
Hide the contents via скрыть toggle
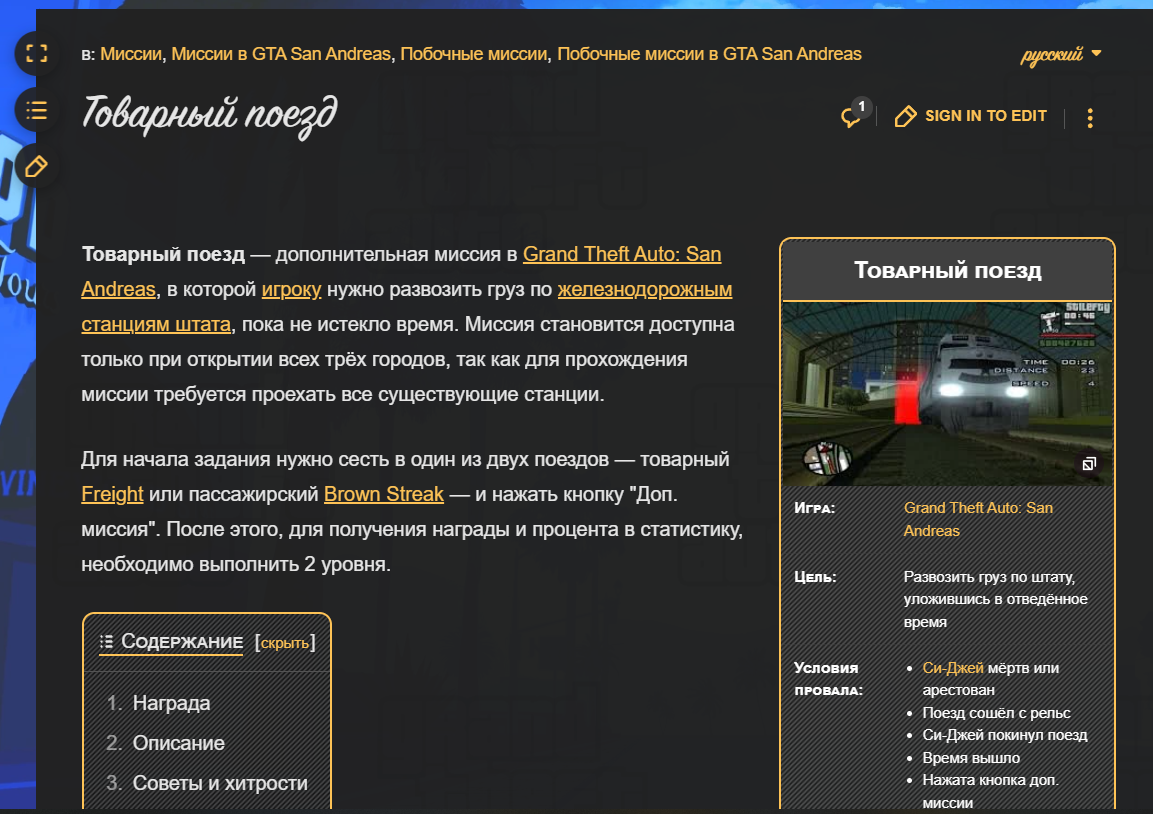(285, 643)
